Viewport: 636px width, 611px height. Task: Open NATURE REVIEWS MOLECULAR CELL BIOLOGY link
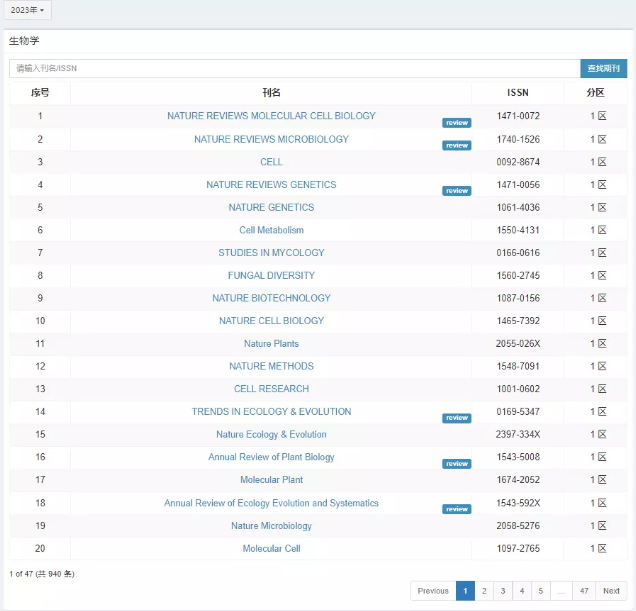[x=271, y=116]
